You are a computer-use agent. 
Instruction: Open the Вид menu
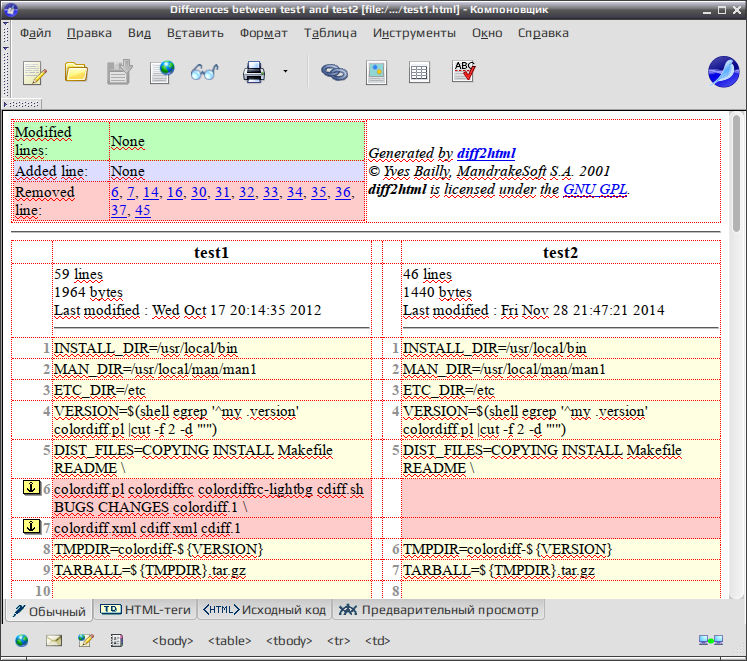(x=139, y=33)
